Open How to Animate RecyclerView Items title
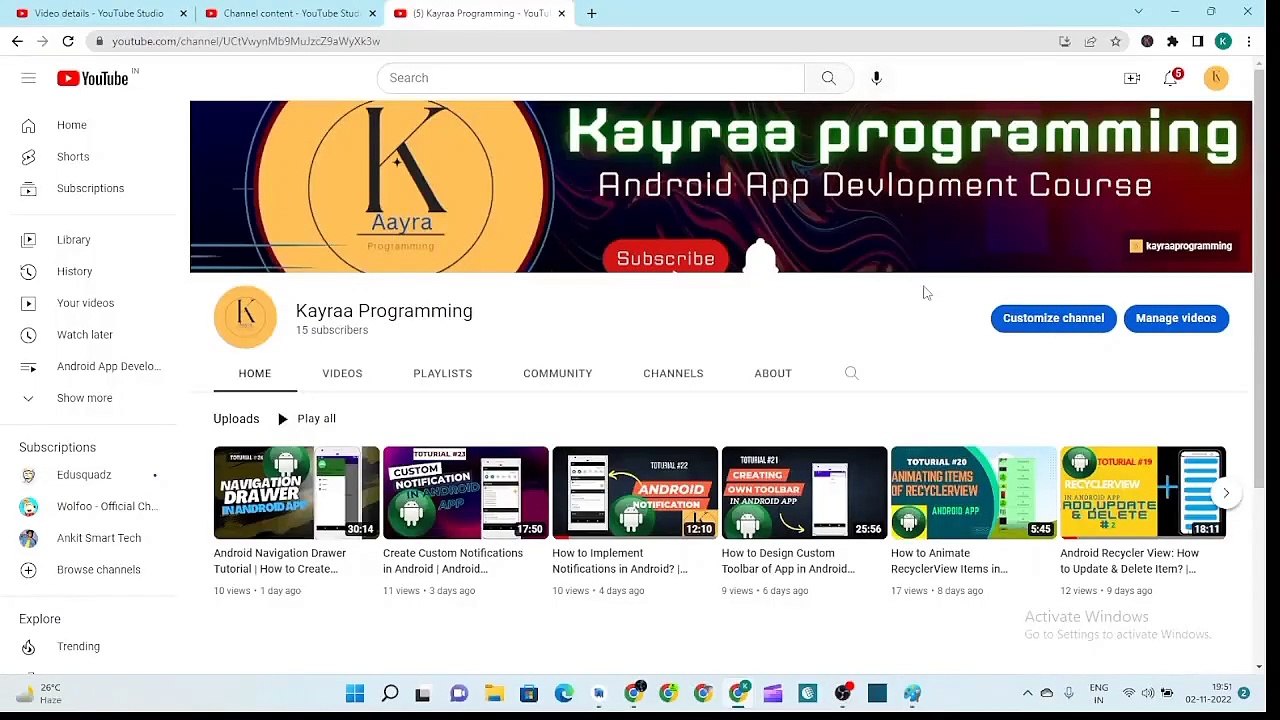The image size is (1280, 720). point(949,561)
